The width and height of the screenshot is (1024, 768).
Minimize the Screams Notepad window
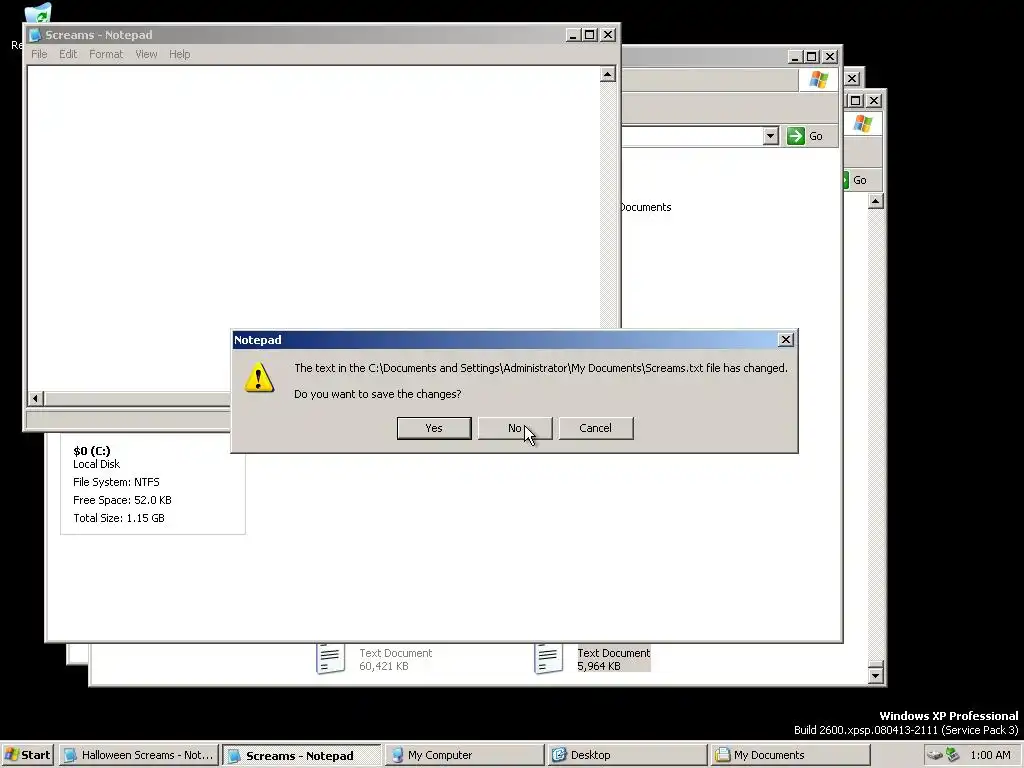pos(573,35)
